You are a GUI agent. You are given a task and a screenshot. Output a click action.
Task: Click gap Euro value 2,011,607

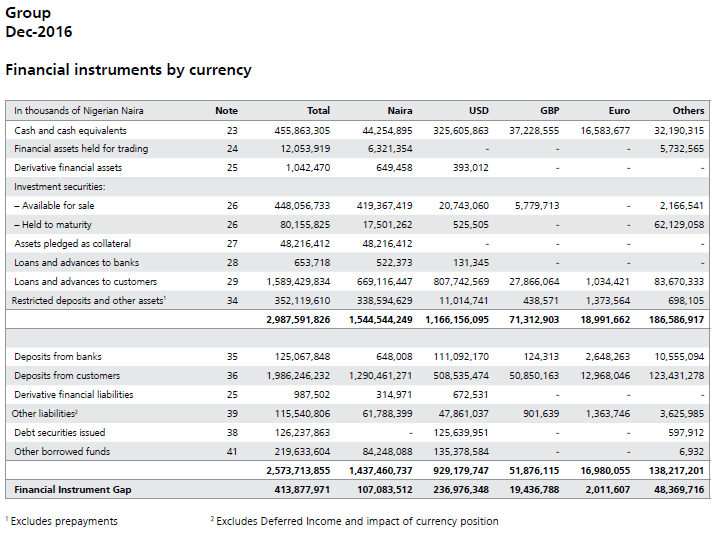pos(607,490)
